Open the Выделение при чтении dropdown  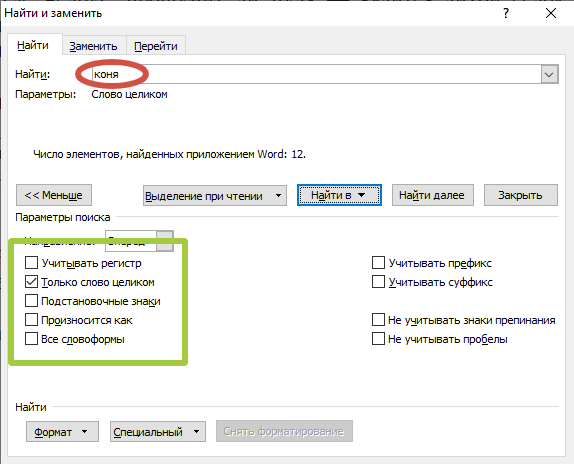(215, 196)
